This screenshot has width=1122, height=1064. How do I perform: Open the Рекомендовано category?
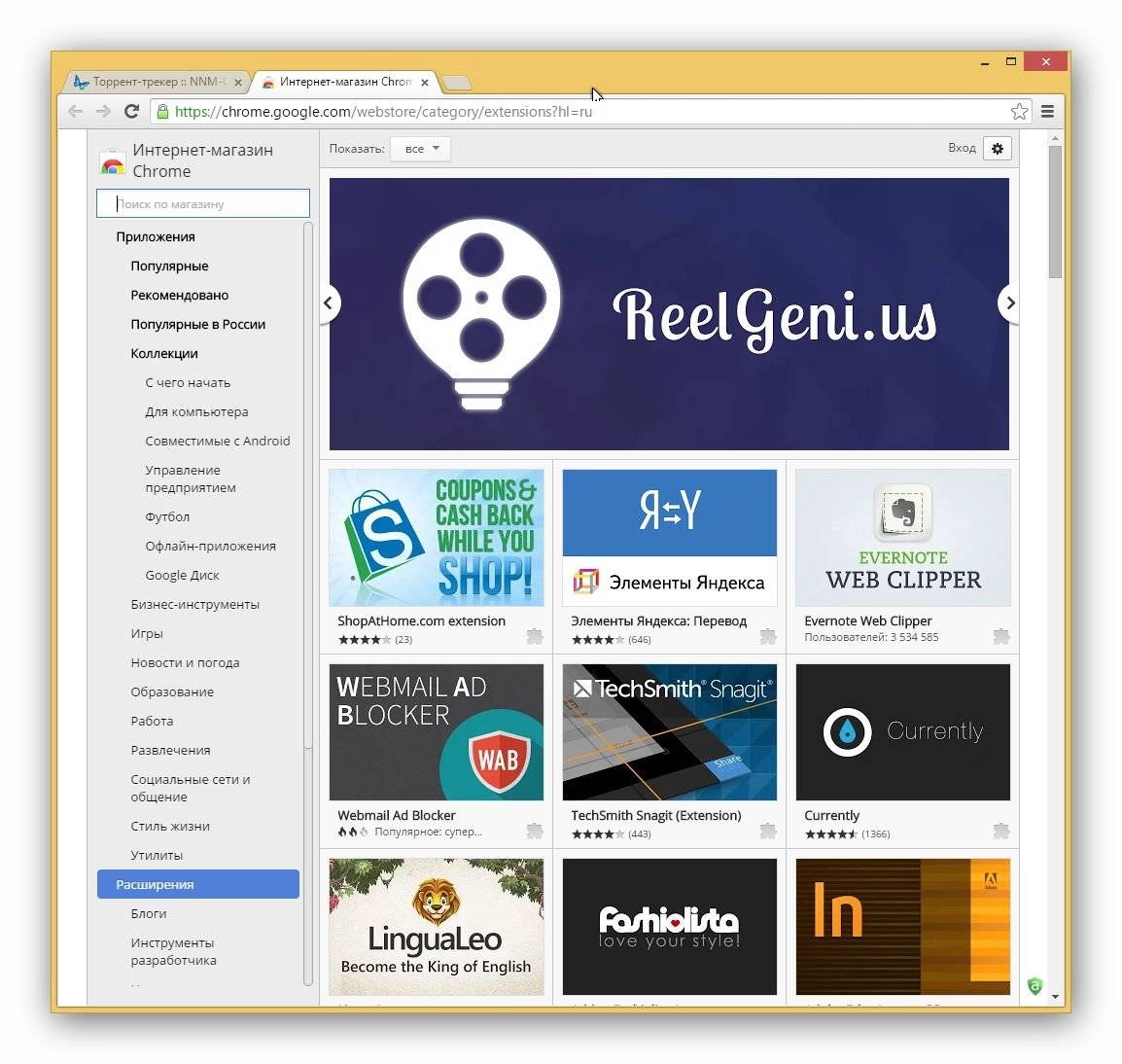(180, 295)
